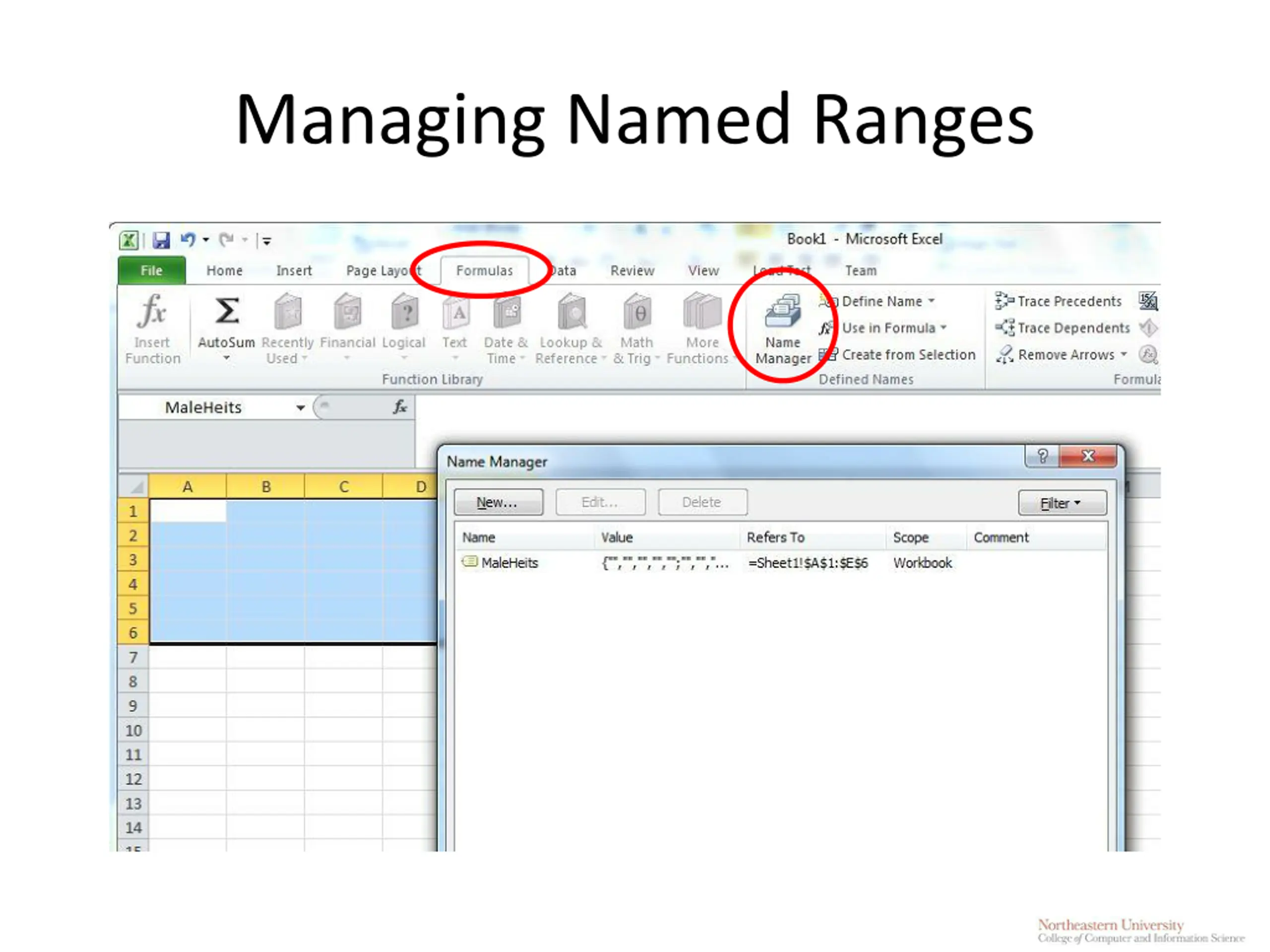
Task: Select the MaleHeits row in the list
Action: [x=510, y=563]
